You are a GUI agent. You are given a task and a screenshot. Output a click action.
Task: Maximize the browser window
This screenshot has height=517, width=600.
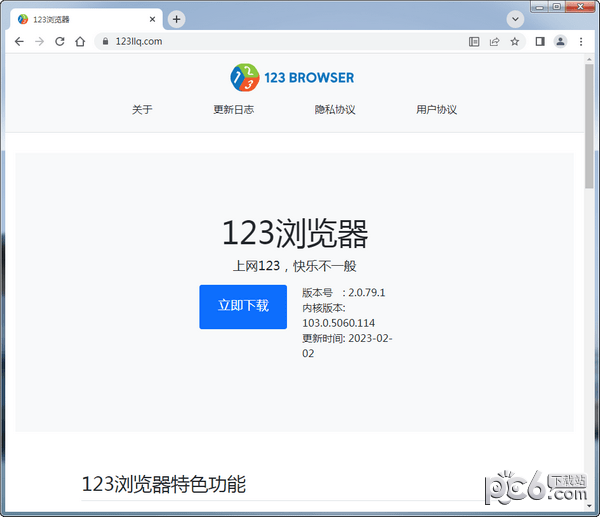click(x=557, y=7)
